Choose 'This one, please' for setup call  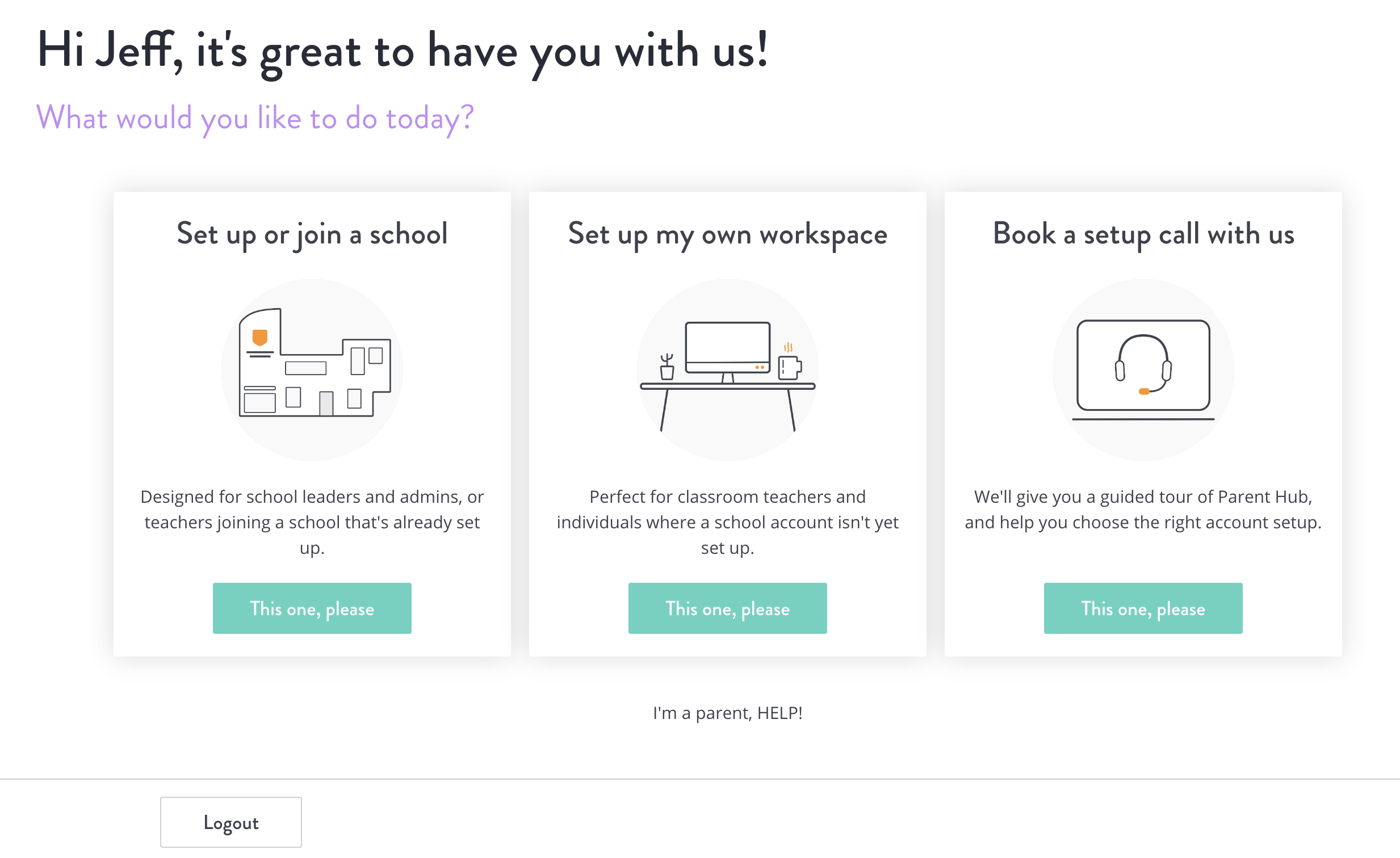1143,608
